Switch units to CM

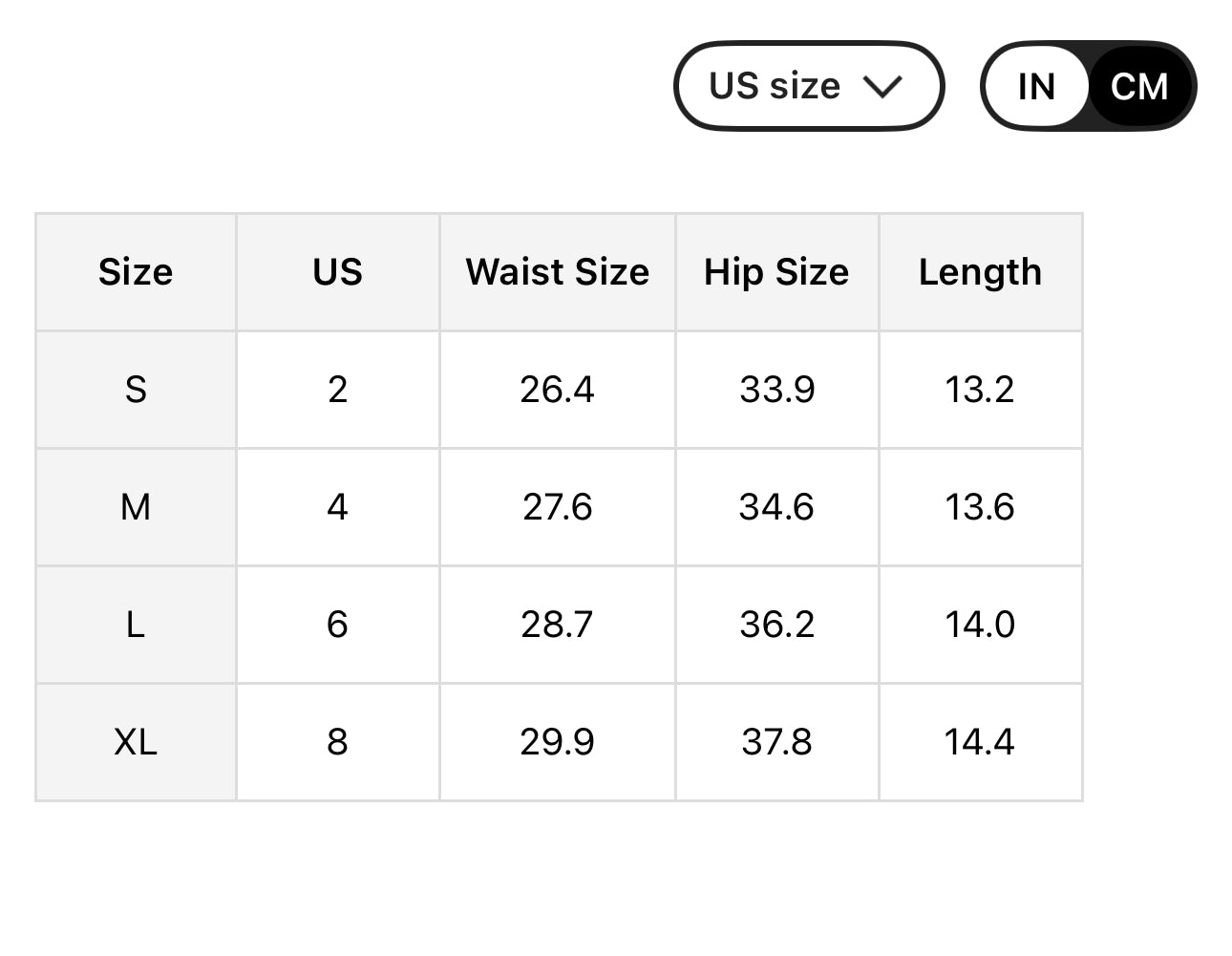1139,87
